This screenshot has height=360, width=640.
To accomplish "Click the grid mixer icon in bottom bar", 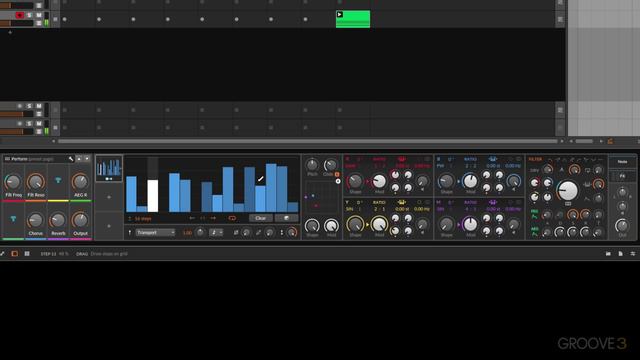I will pos(27,254).
